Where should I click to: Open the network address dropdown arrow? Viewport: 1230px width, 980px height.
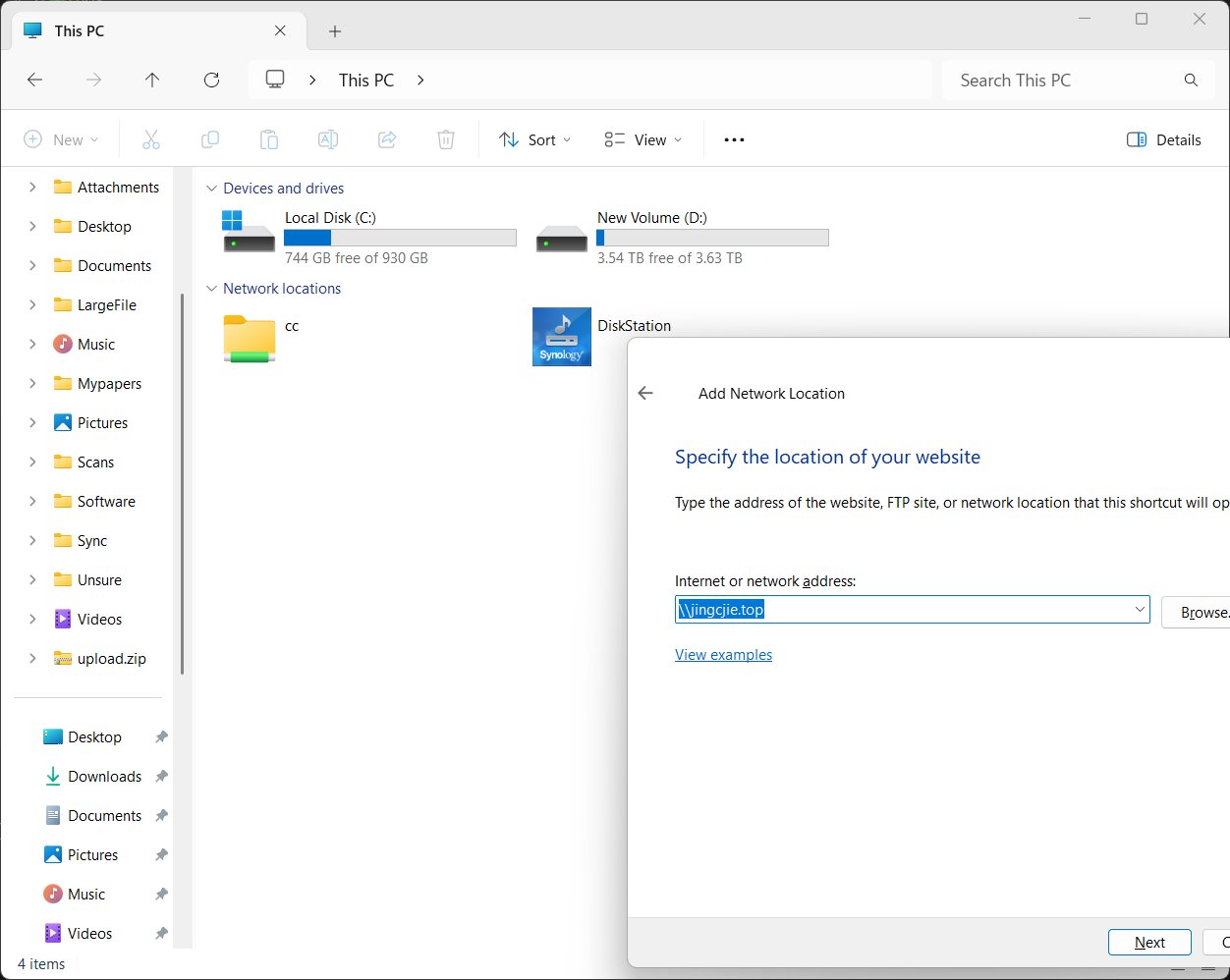click(1140, 610)
